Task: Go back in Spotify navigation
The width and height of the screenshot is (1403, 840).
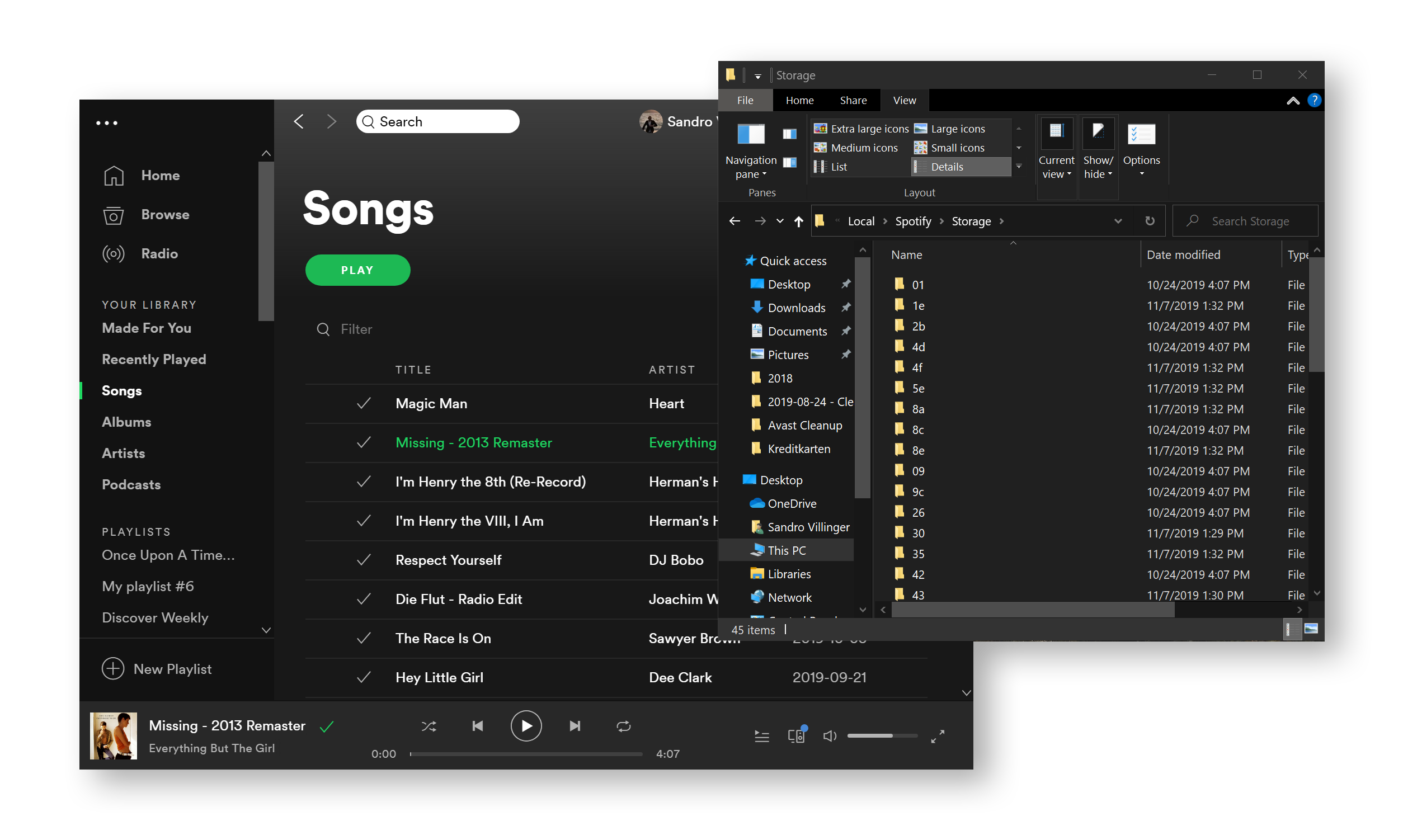Action: [299, 121]
